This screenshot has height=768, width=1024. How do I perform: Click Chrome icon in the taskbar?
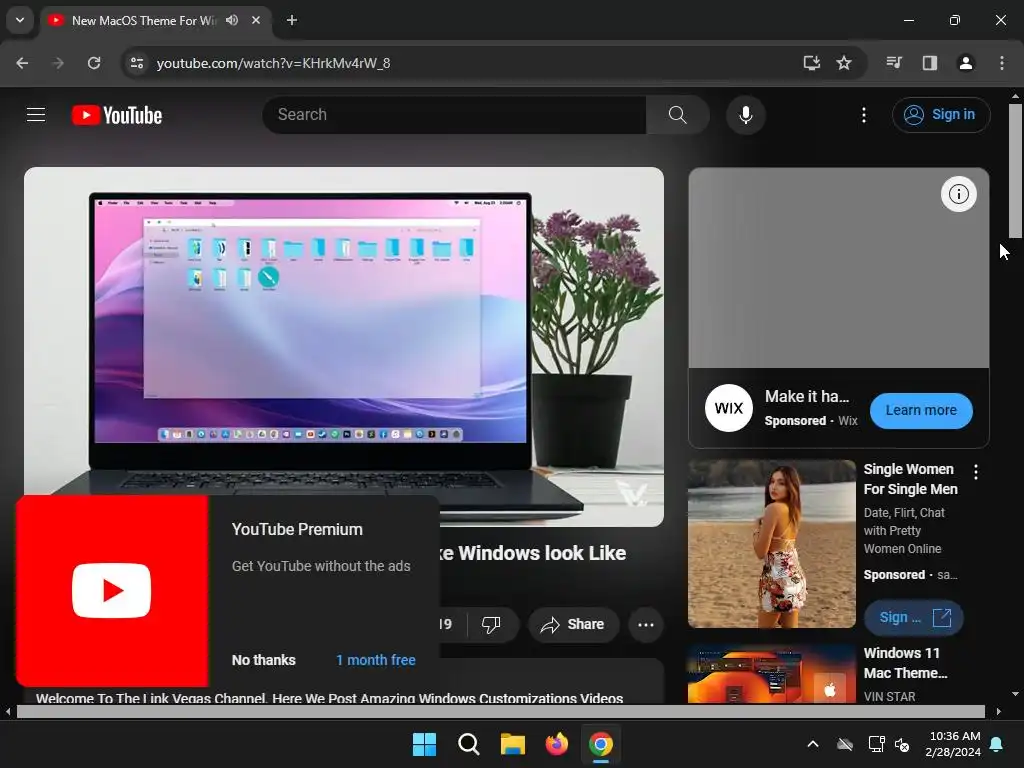click(x=601, y=744)
